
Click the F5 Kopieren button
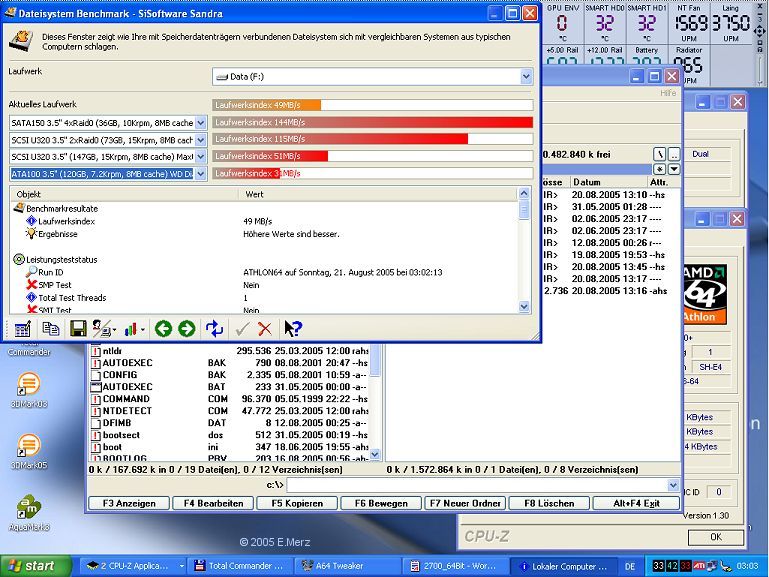click(x=297, y=503)
